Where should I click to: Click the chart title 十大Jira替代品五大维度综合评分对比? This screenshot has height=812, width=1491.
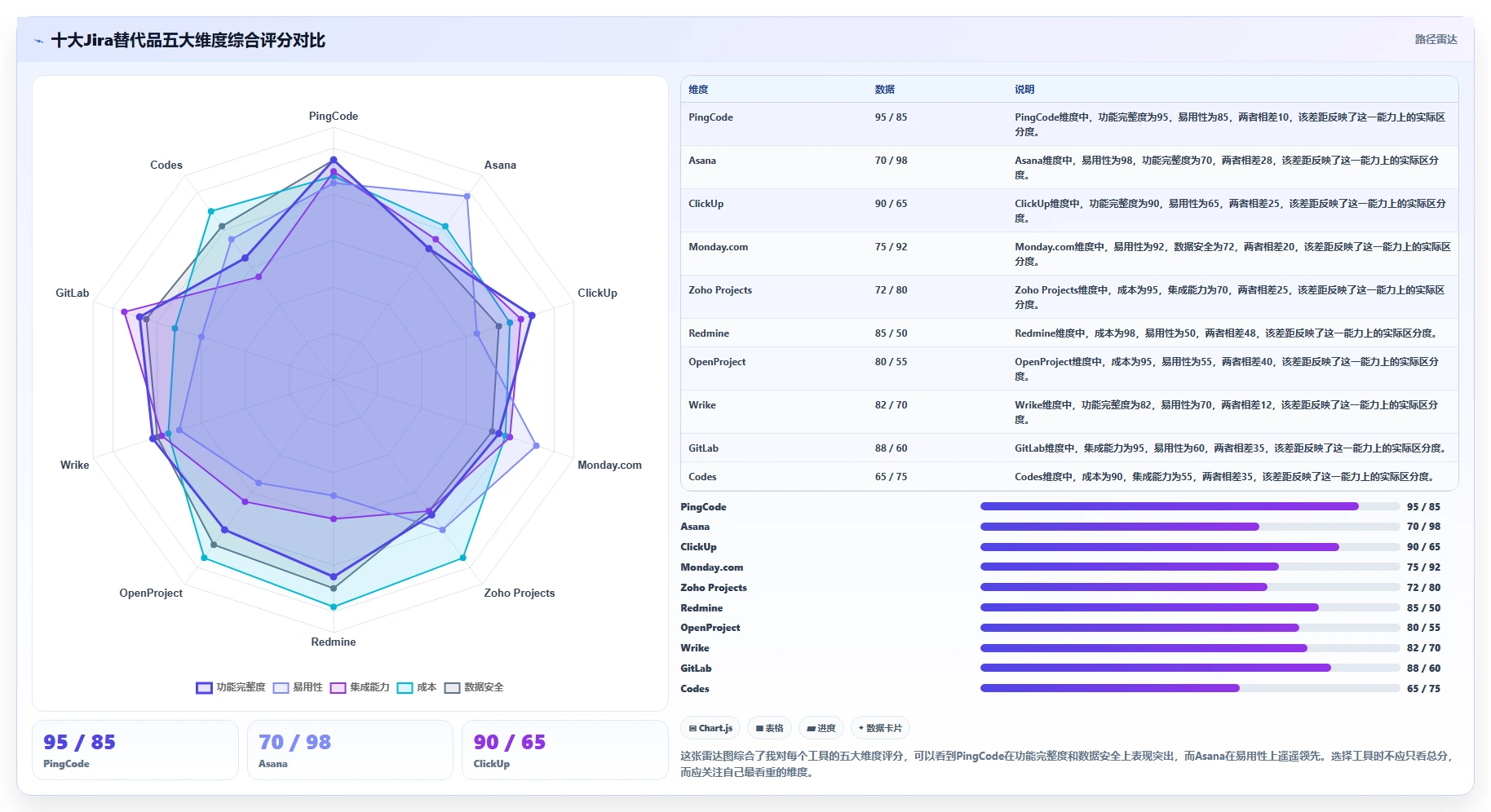click(x=188, y=41)
